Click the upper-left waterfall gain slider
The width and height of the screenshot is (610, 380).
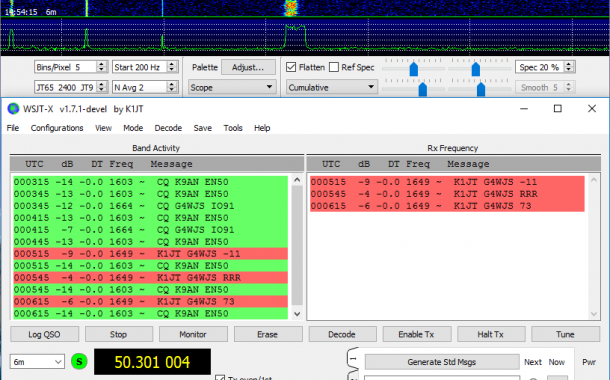[x=414, y=69]
